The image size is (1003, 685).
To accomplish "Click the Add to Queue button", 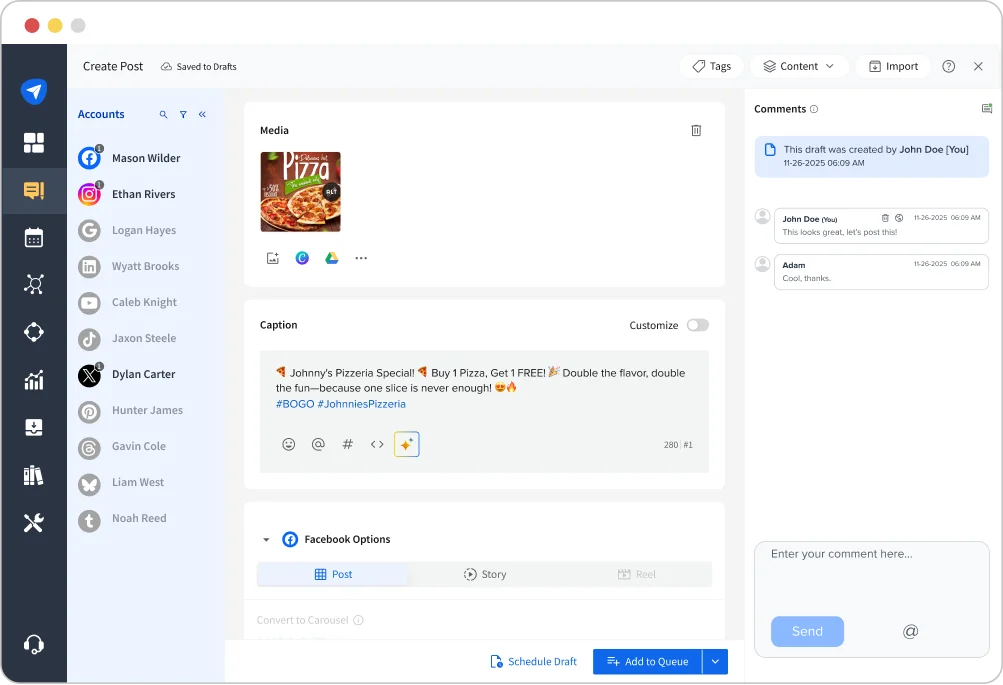I will click(x=647, y=662).
